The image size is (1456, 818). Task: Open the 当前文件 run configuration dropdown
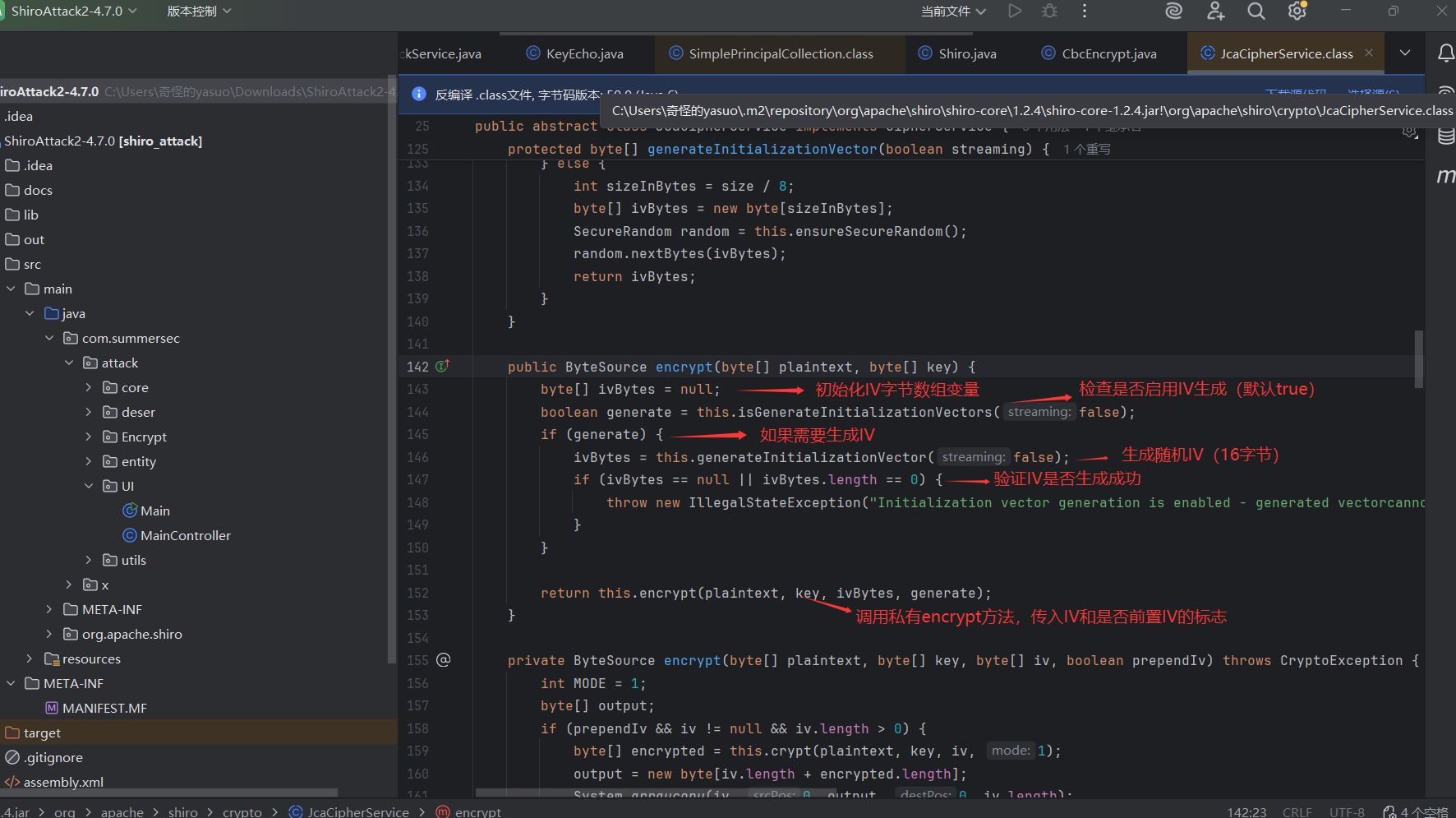point(953,12)
